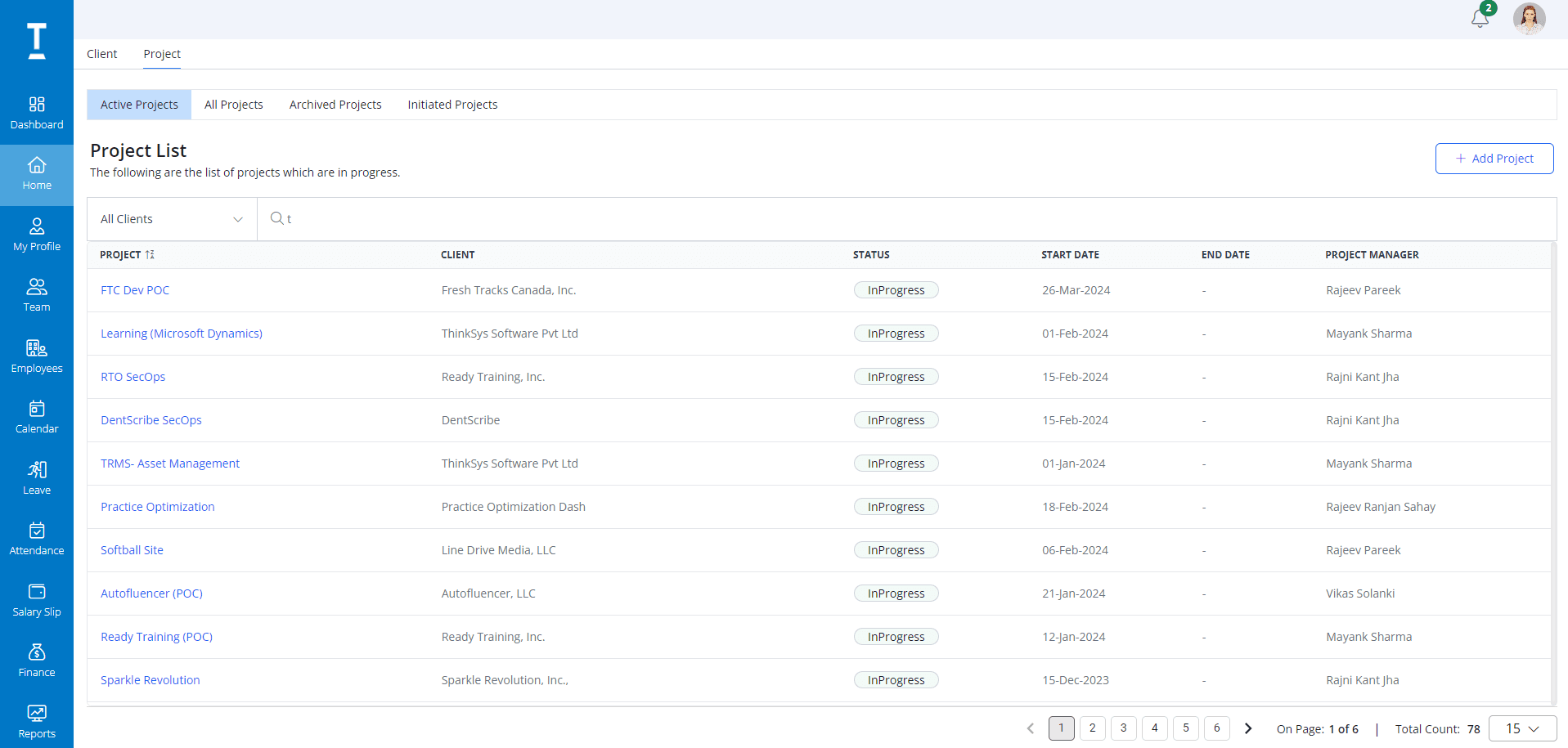The height and width of the screenshot is (748, 1568).
Task: Open Reports sidebar icon
Action: [37, 723]
